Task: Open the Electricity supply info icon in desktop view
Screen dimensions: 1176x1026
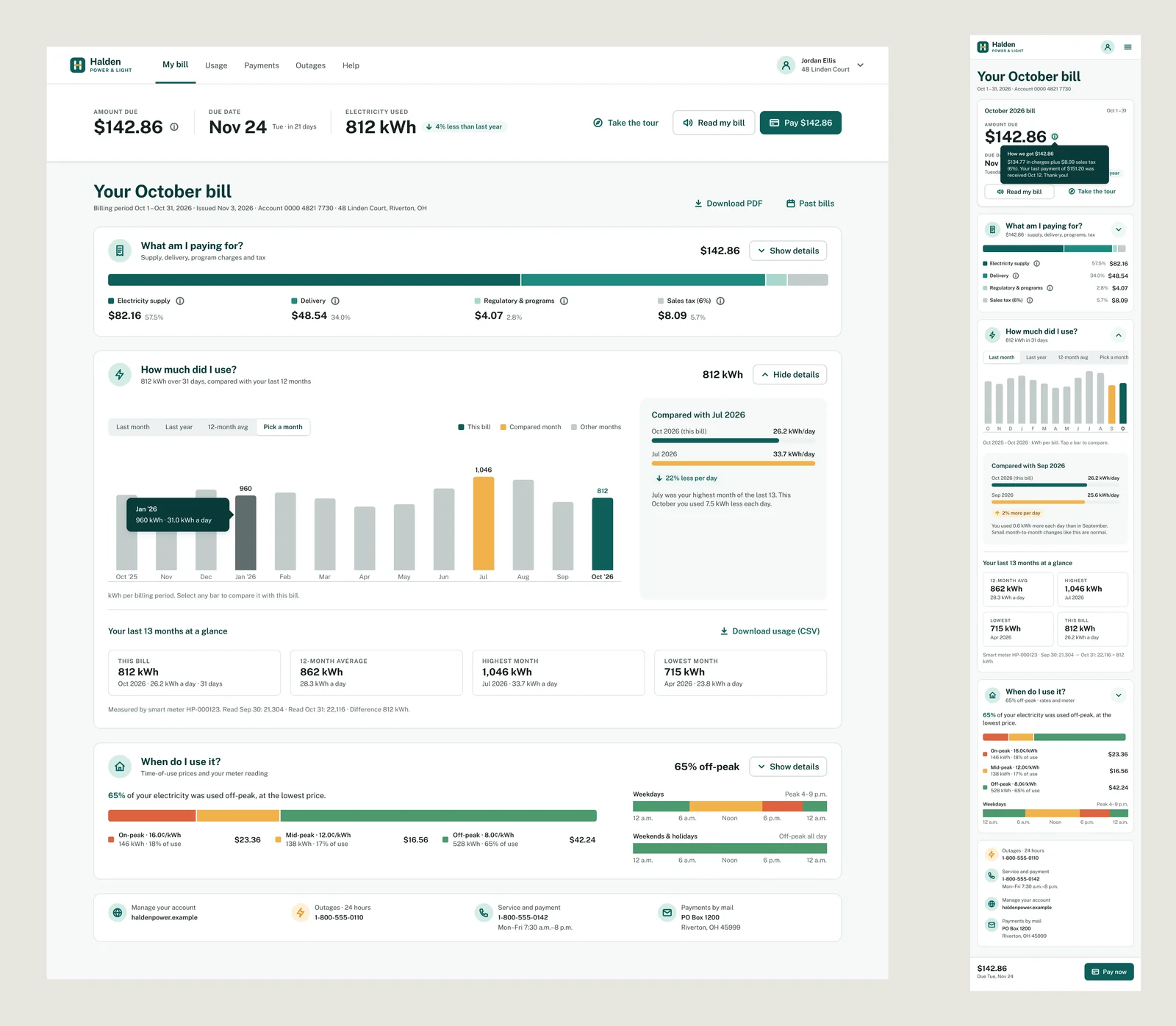Action: pos(180,301)
